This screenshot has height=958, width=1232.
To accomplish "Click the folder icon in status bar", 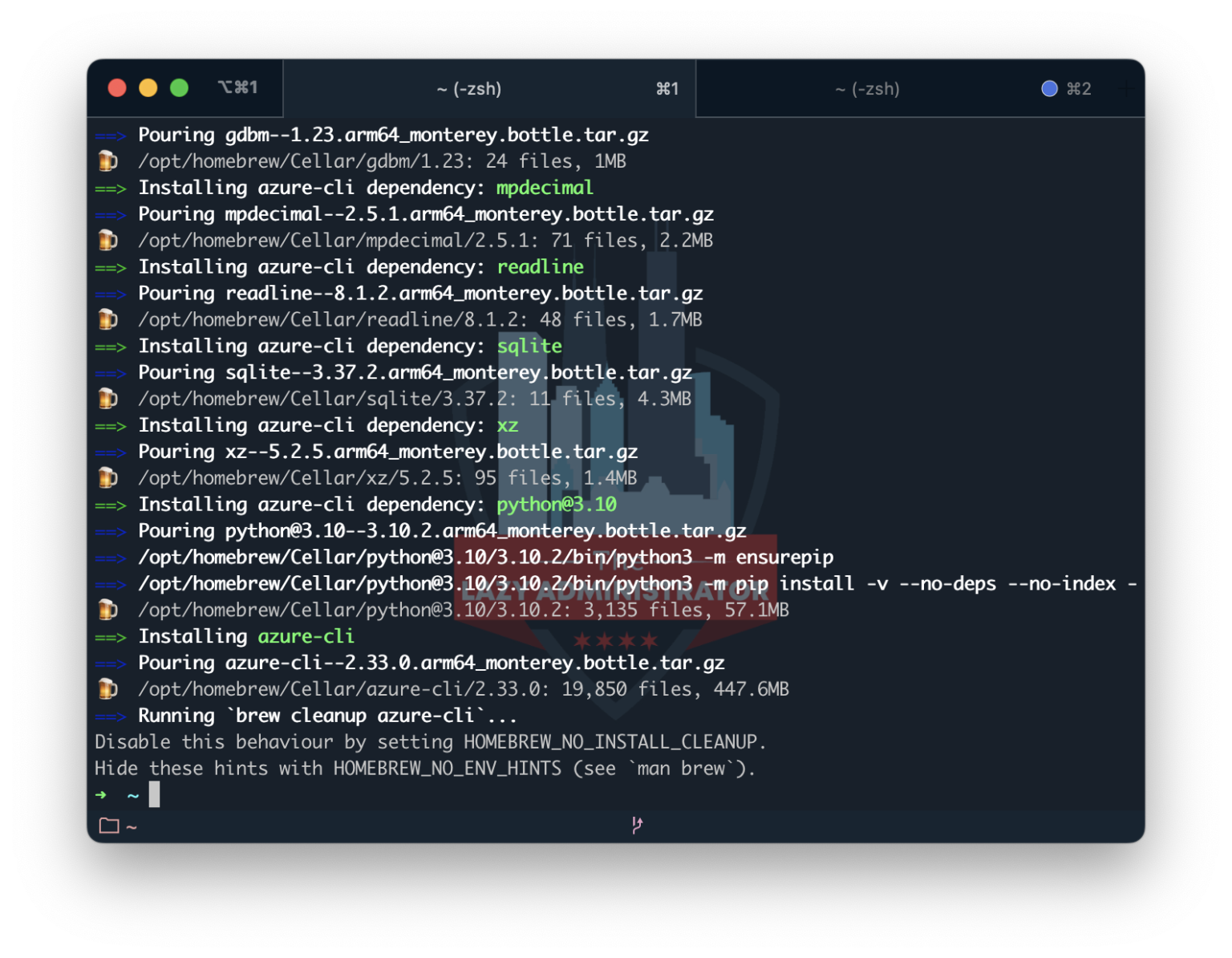I will [x=109, y=826].
